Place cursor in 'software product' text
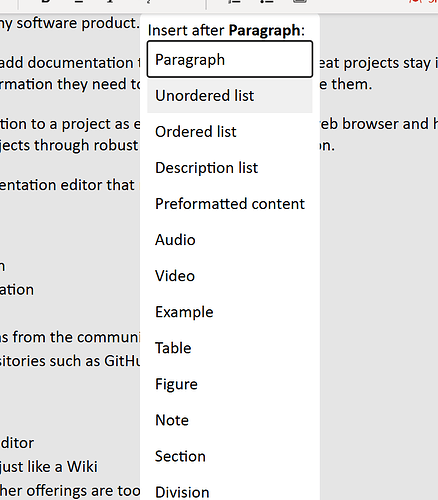The image size is (438, 500). coord(77,23)
